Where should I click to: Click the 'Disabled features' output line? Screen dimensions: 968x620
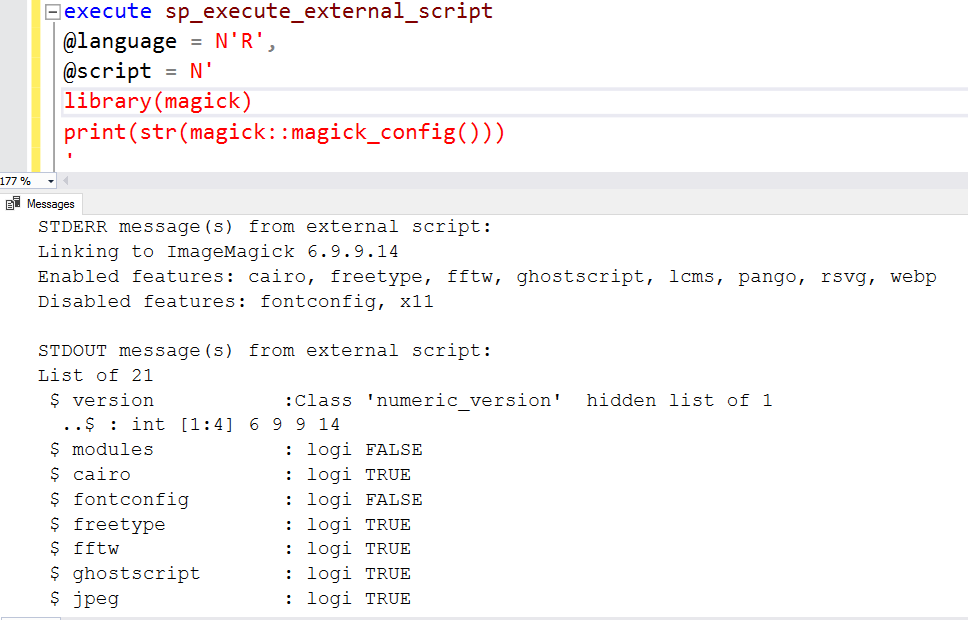[235, 301]
